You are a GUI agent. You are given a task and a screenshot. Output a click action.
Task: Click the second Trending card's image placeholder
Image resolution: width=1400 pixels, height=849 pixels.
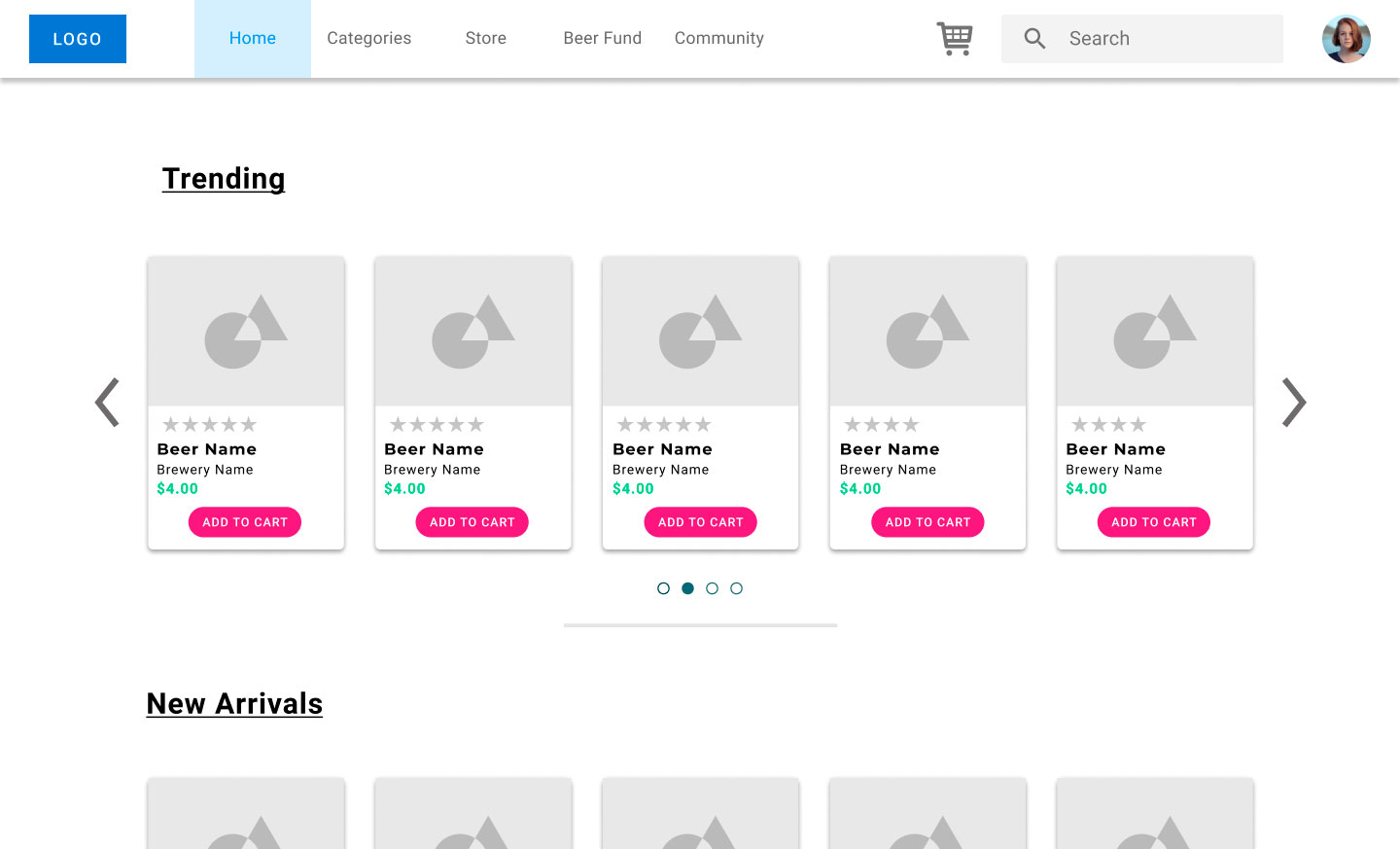[x=473, y=332]
